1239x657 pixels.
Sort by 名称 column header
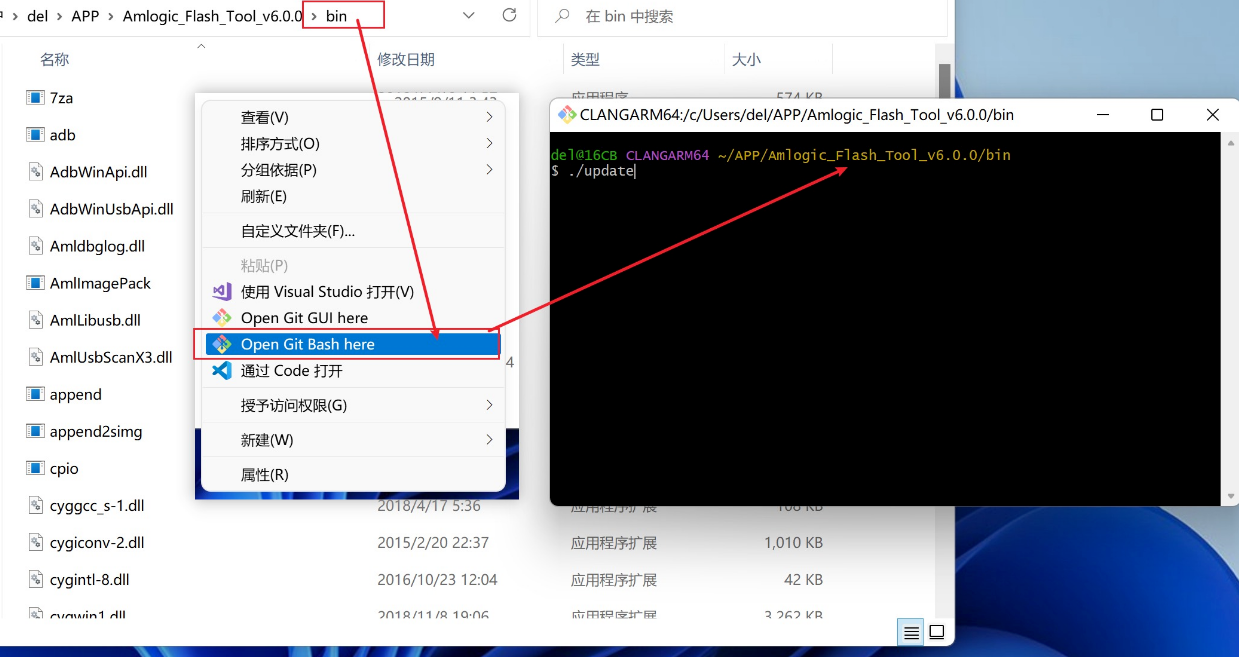point(54,59)
